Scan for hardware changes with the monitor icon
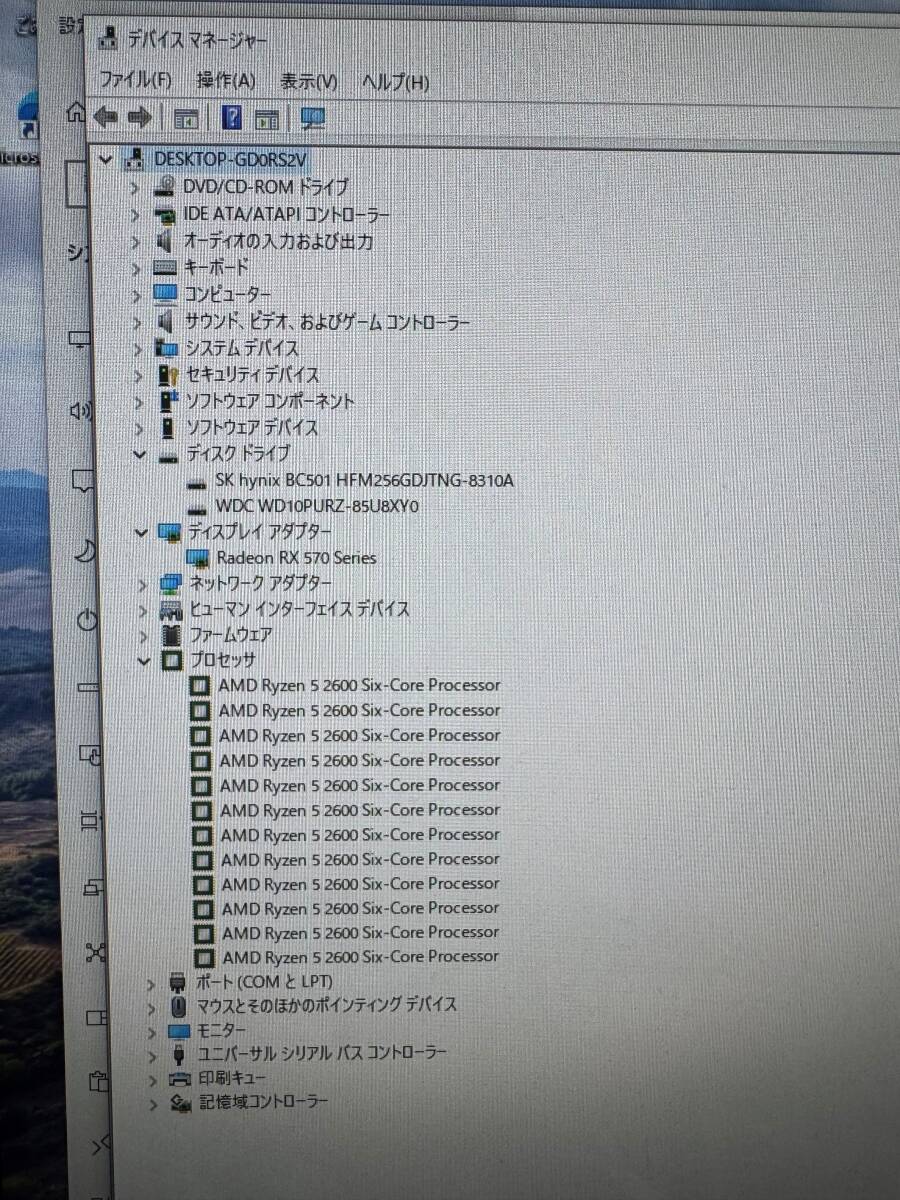 click(x=313, y=120)
